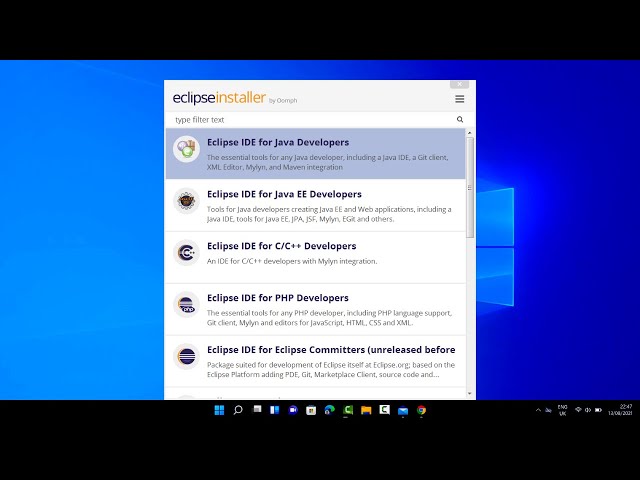This screenshot has width=640, height=480.
Task: Click the ENG UK language indicator
Action: pos(562,410)
